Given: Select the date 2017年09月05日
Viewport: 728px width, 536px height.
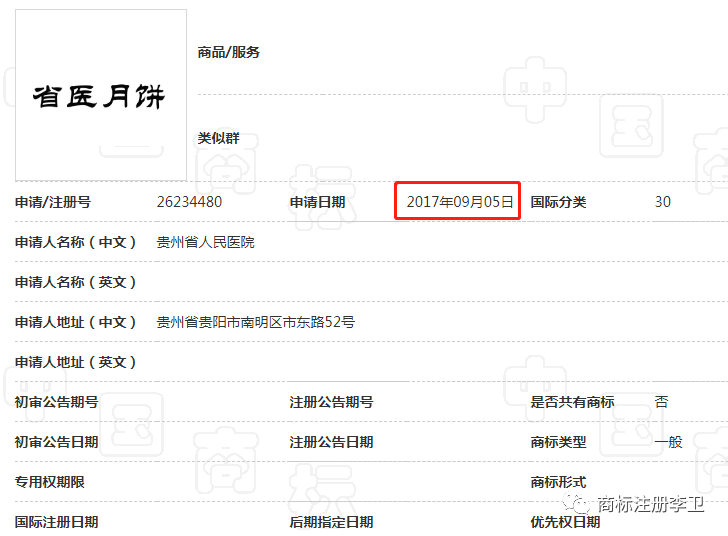Looking at the screenshot, I should (x=460, y=202).
